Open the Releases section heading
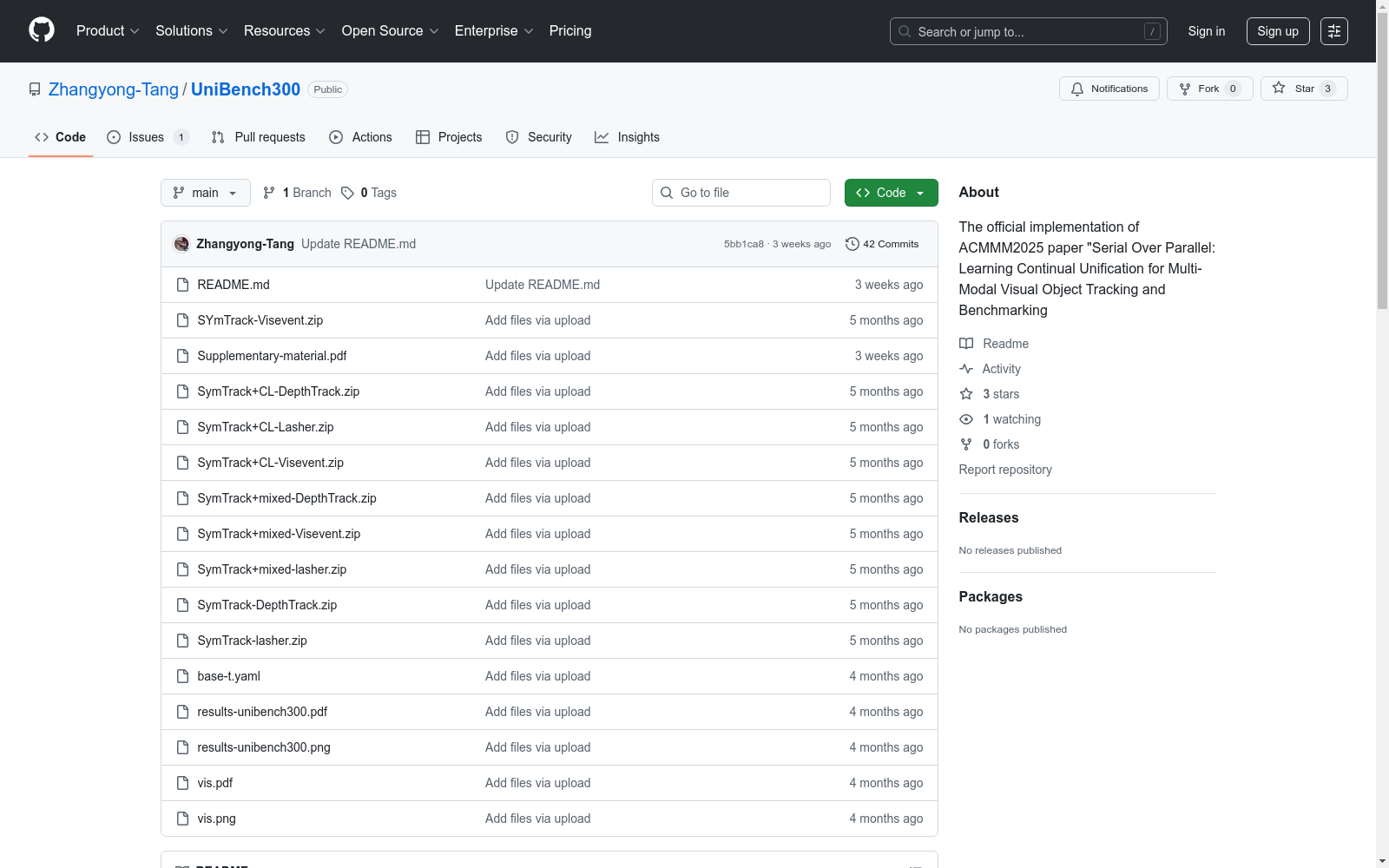The image size is (1389, 868). [989, 518]
